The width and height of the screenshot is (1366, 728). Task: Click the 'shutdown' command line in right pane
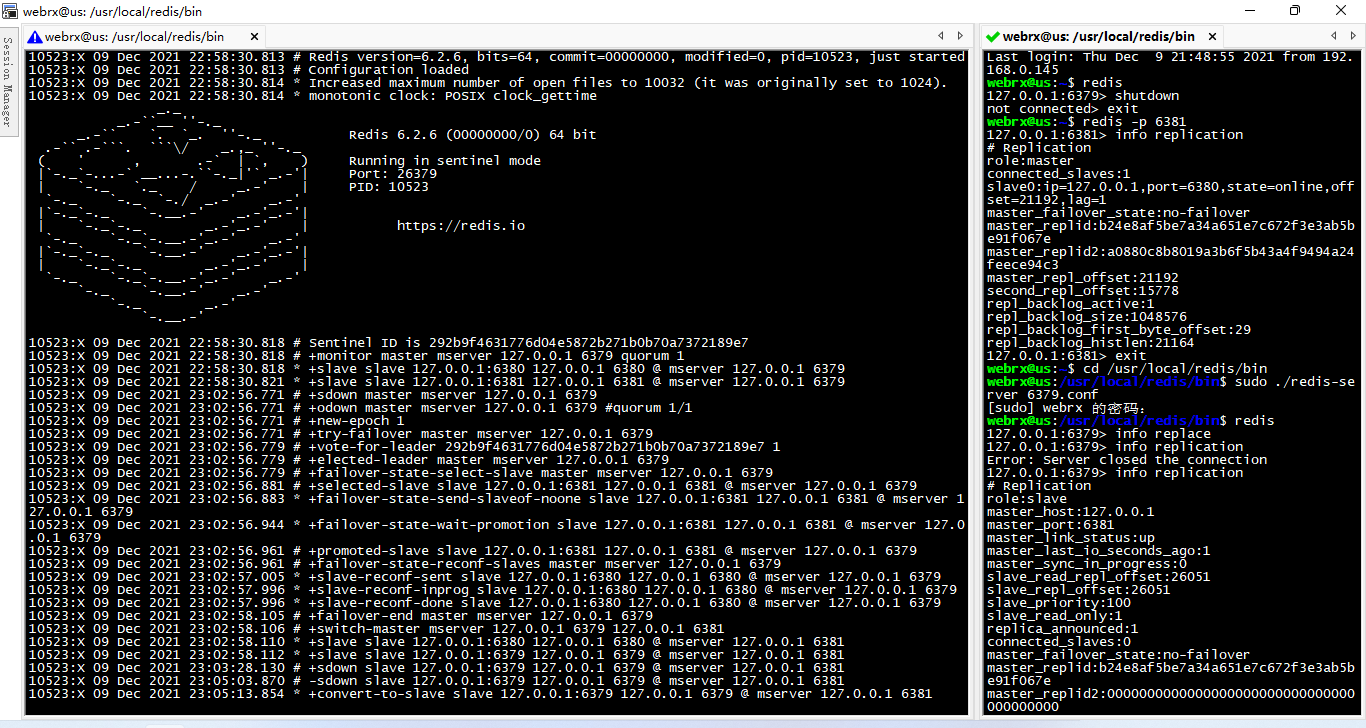point(1083,96)
